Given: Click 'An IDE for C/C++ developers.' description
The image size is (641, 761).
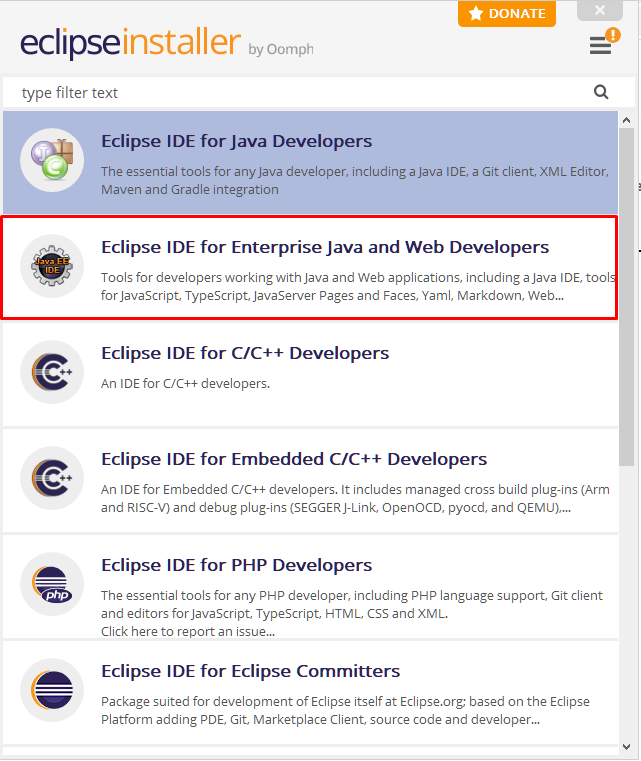Looking at the screenshot, I should (185, 383).
